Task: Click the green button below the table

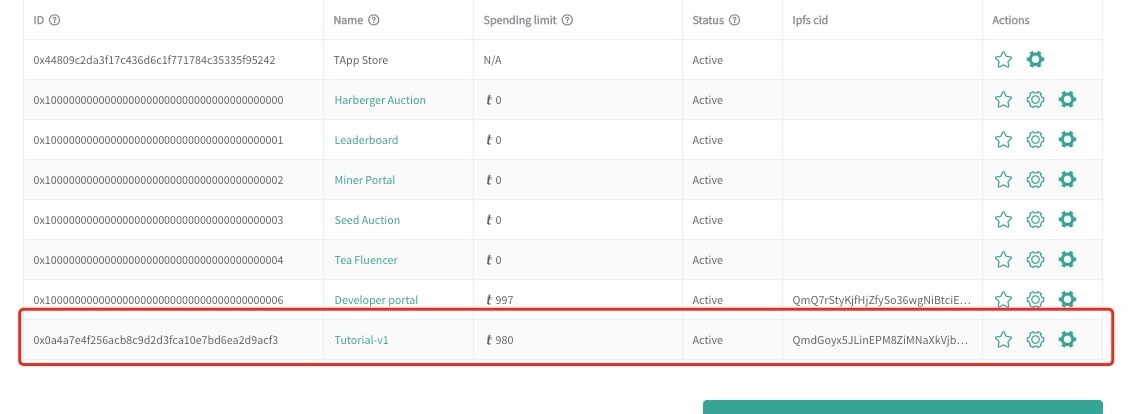Action: point(902,407)
